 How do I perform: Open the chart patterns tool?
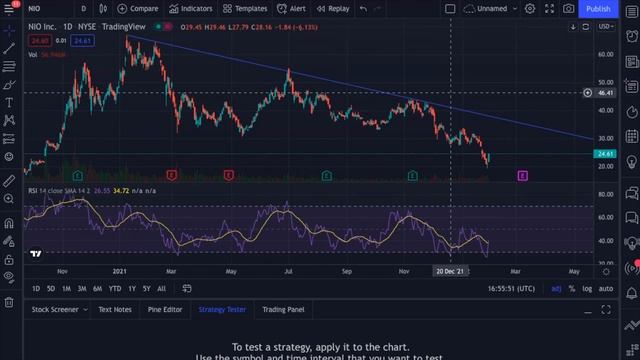pyautogui.click(x=9, y=120)
